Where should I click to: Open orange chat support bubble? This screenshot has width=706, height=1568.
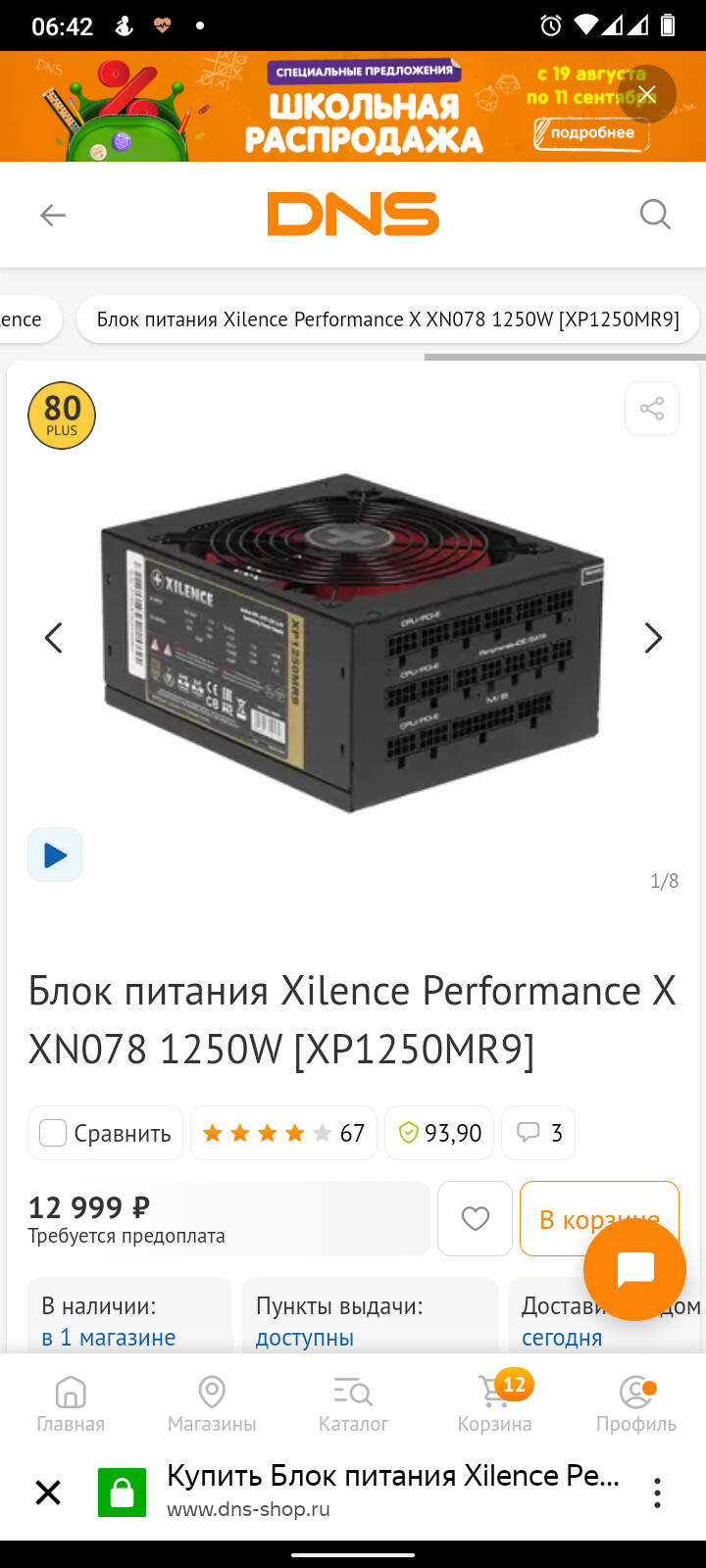[634, 1269]
